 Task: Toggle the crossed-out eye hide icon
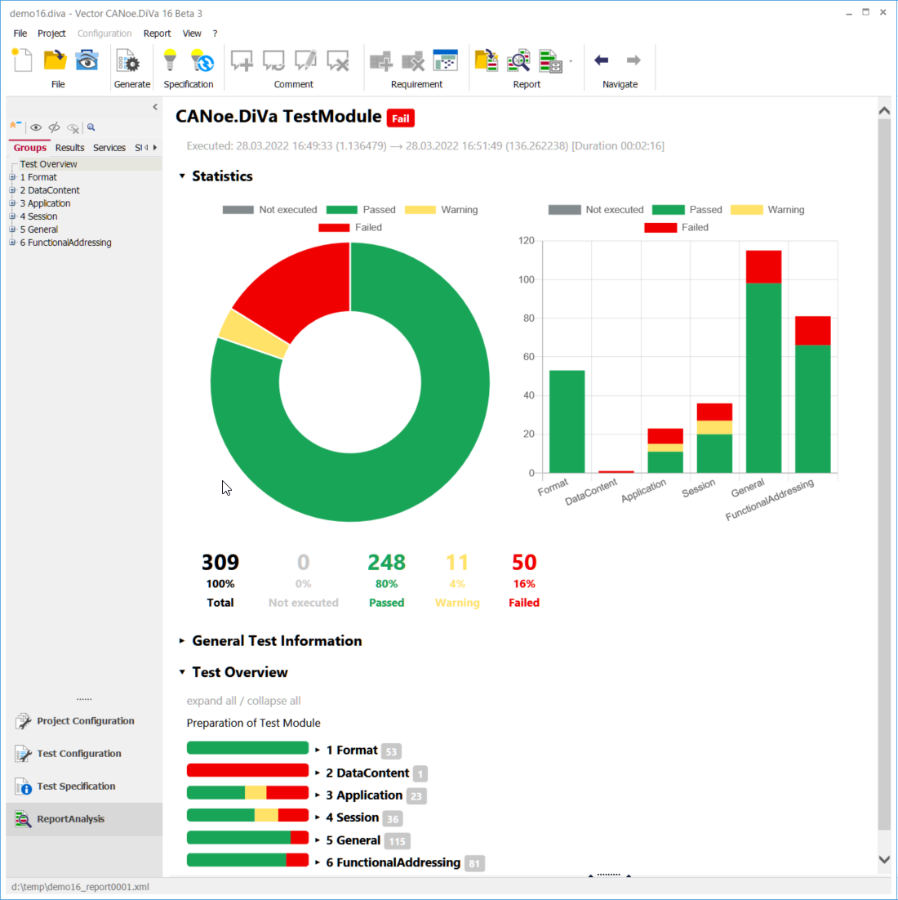pyautogui.click(x=54, y=127)
